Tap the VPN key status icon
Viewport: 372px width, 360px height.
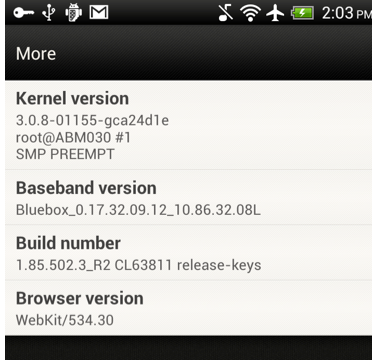point(24,13)
